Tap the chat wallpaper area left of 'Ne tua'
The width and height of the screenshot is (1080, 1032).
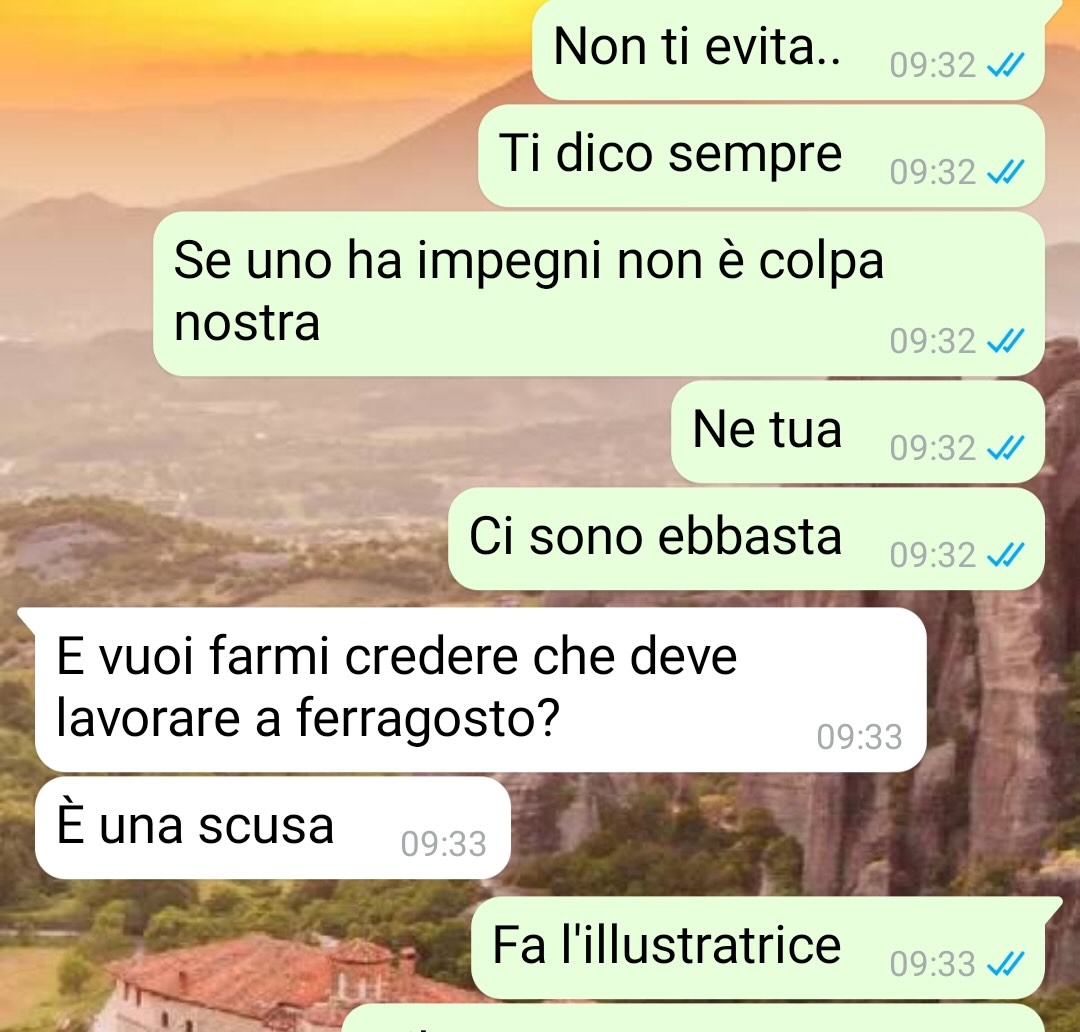331,432
